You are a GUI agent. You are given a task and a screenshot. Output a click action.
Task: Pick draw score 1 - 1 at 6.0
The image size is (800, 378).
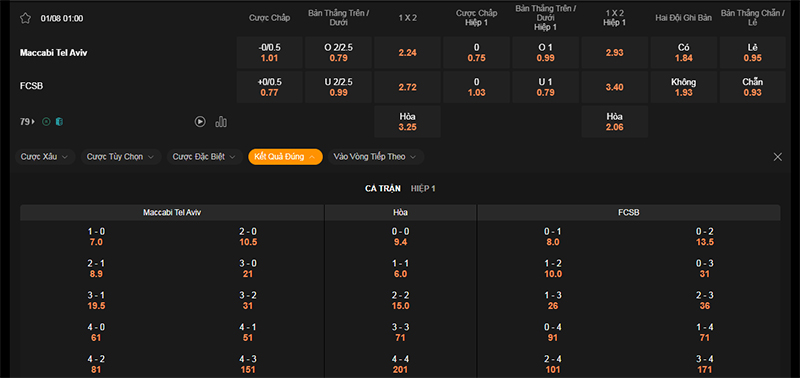401,269
